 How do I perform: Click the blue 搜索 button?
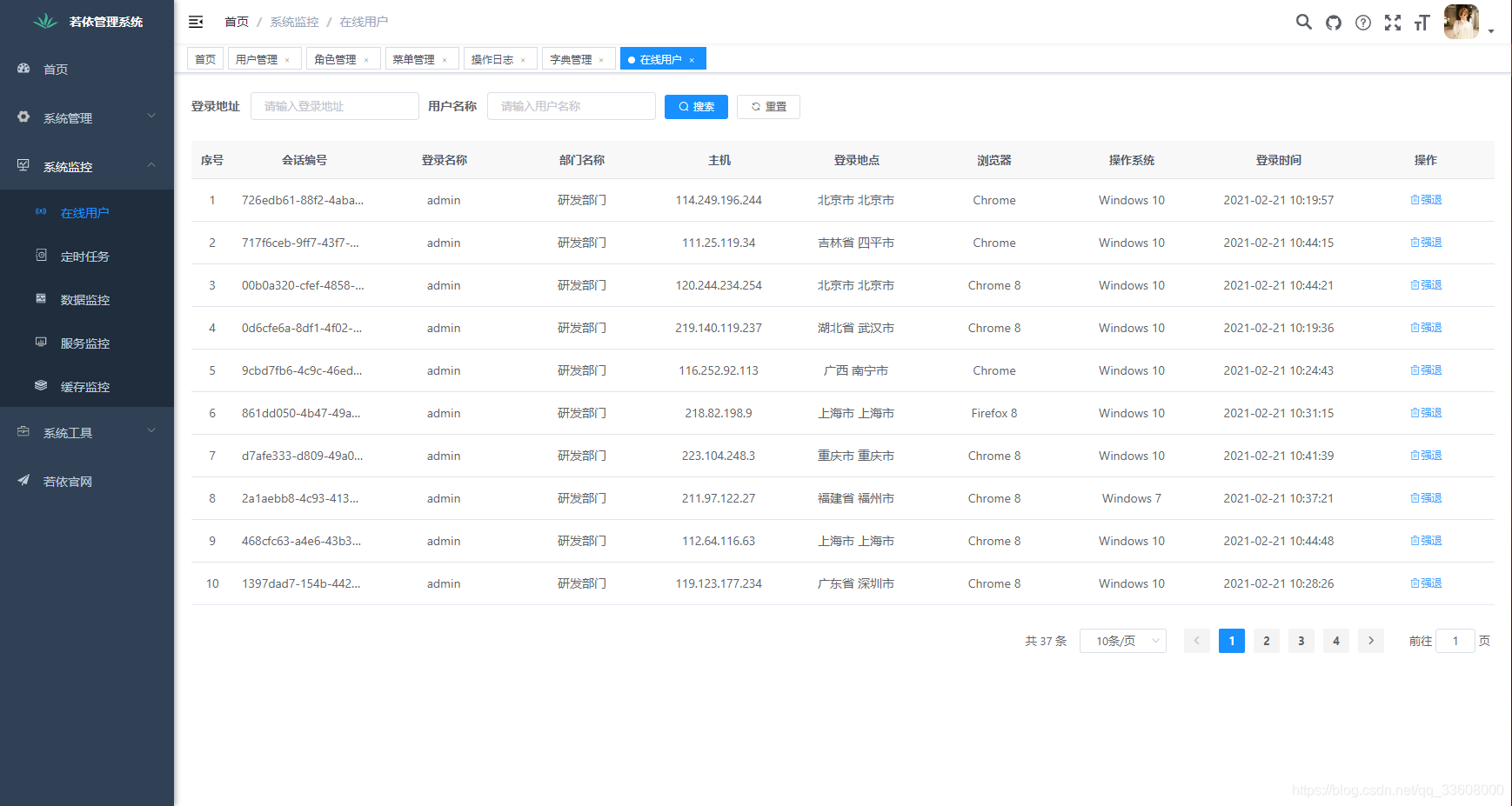pyautogui.click(x=696, y=106)
